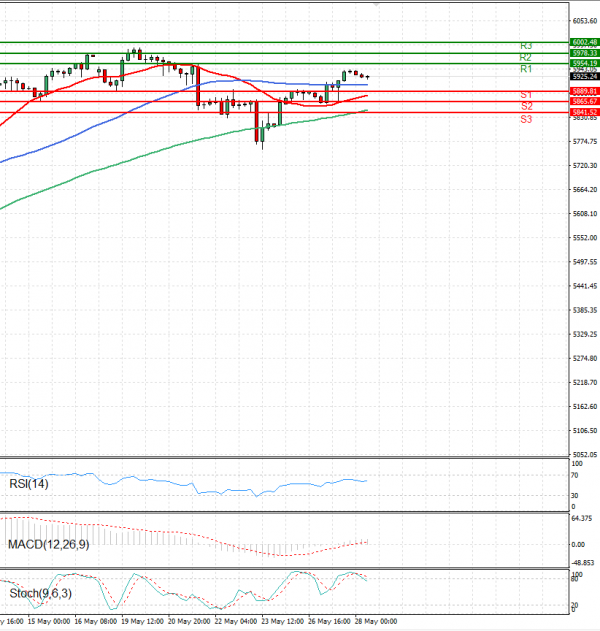600x631 pixels.
Task: Click the red 5841.52 price tag
Action: point(585,112)
